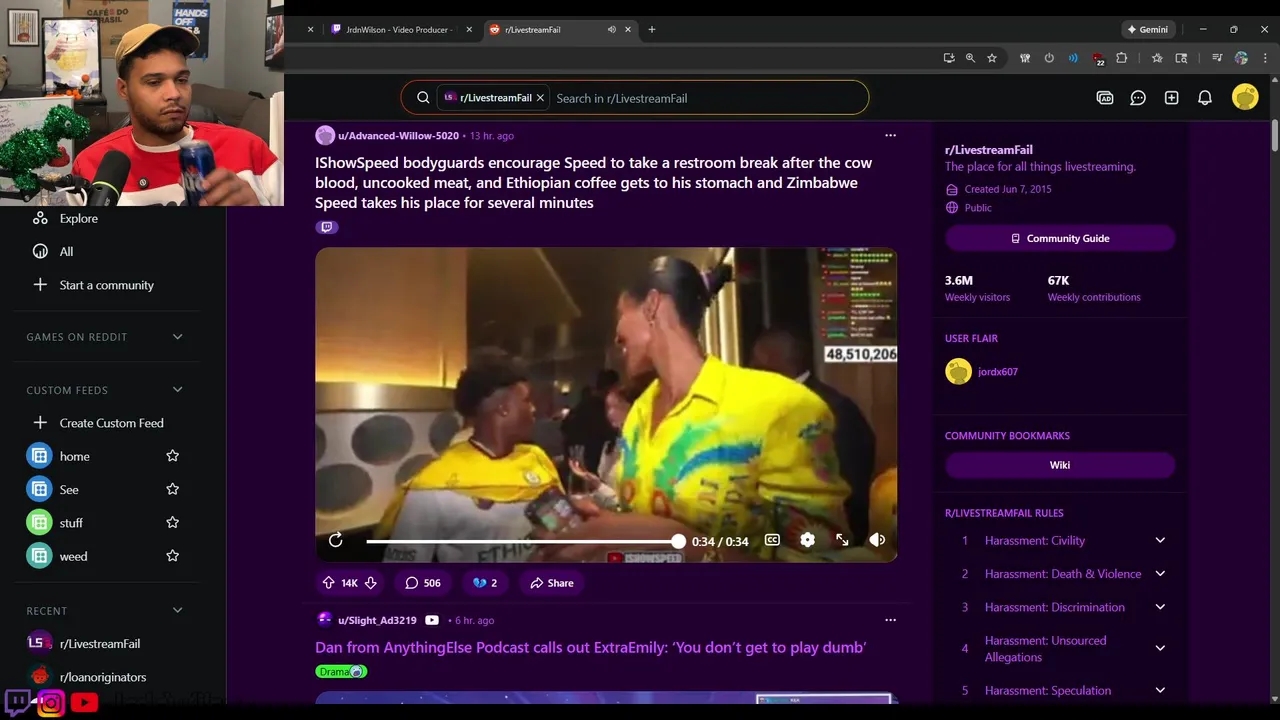
Task: Open Chrome media controls icon
Action: (1217, 58)
